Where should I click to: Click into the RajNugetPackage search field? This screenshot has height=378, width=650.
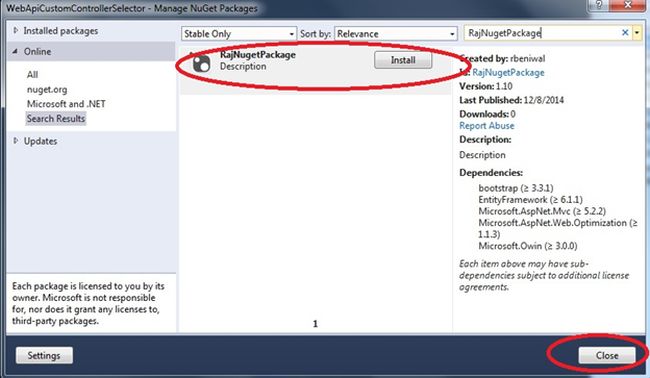coord(542,33)
